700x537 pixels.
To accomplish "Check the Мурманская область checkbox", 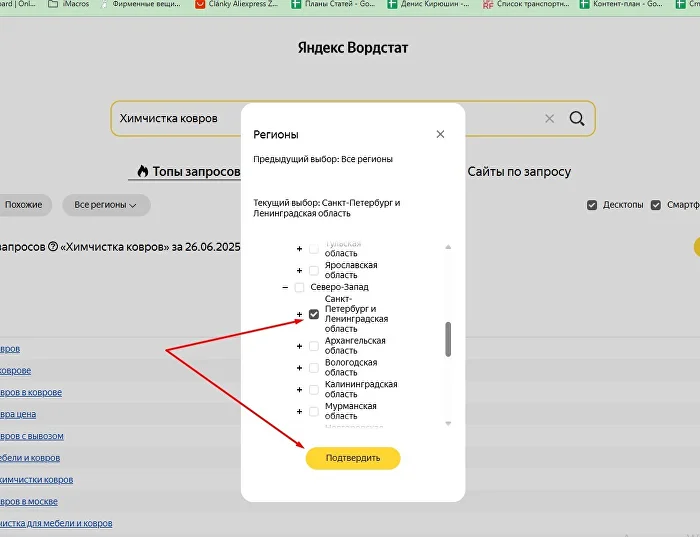I will (314, 412).
